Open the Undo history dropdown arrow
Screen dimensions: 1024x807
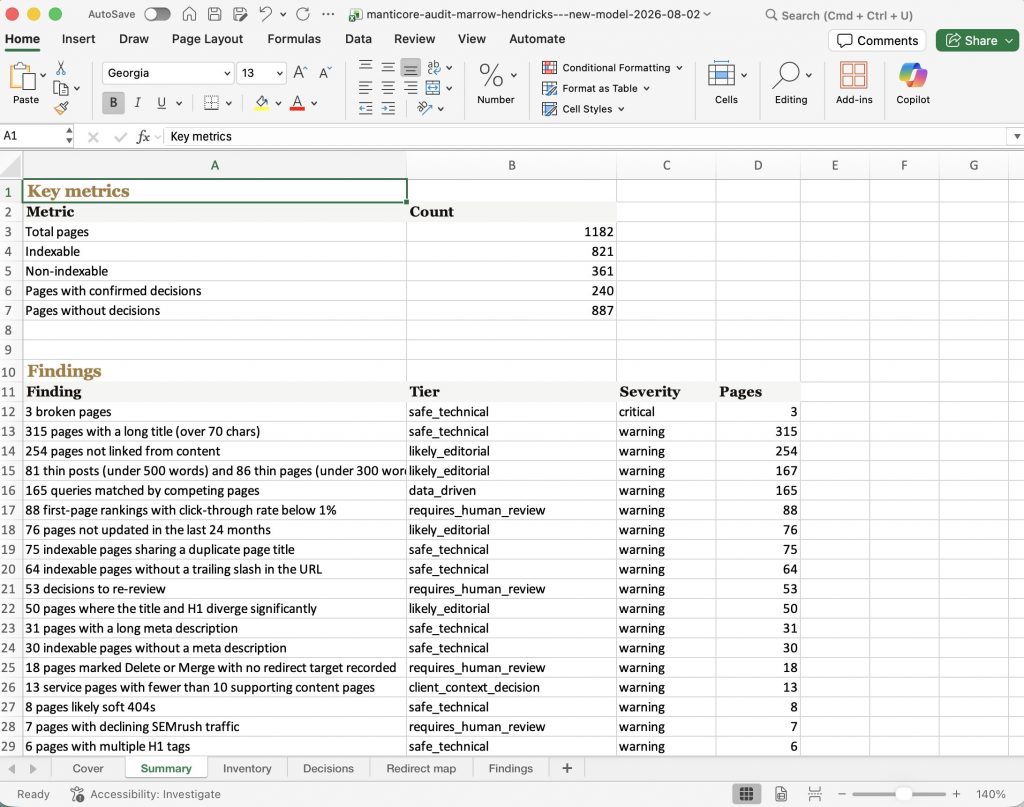click(x=283, y=14)
